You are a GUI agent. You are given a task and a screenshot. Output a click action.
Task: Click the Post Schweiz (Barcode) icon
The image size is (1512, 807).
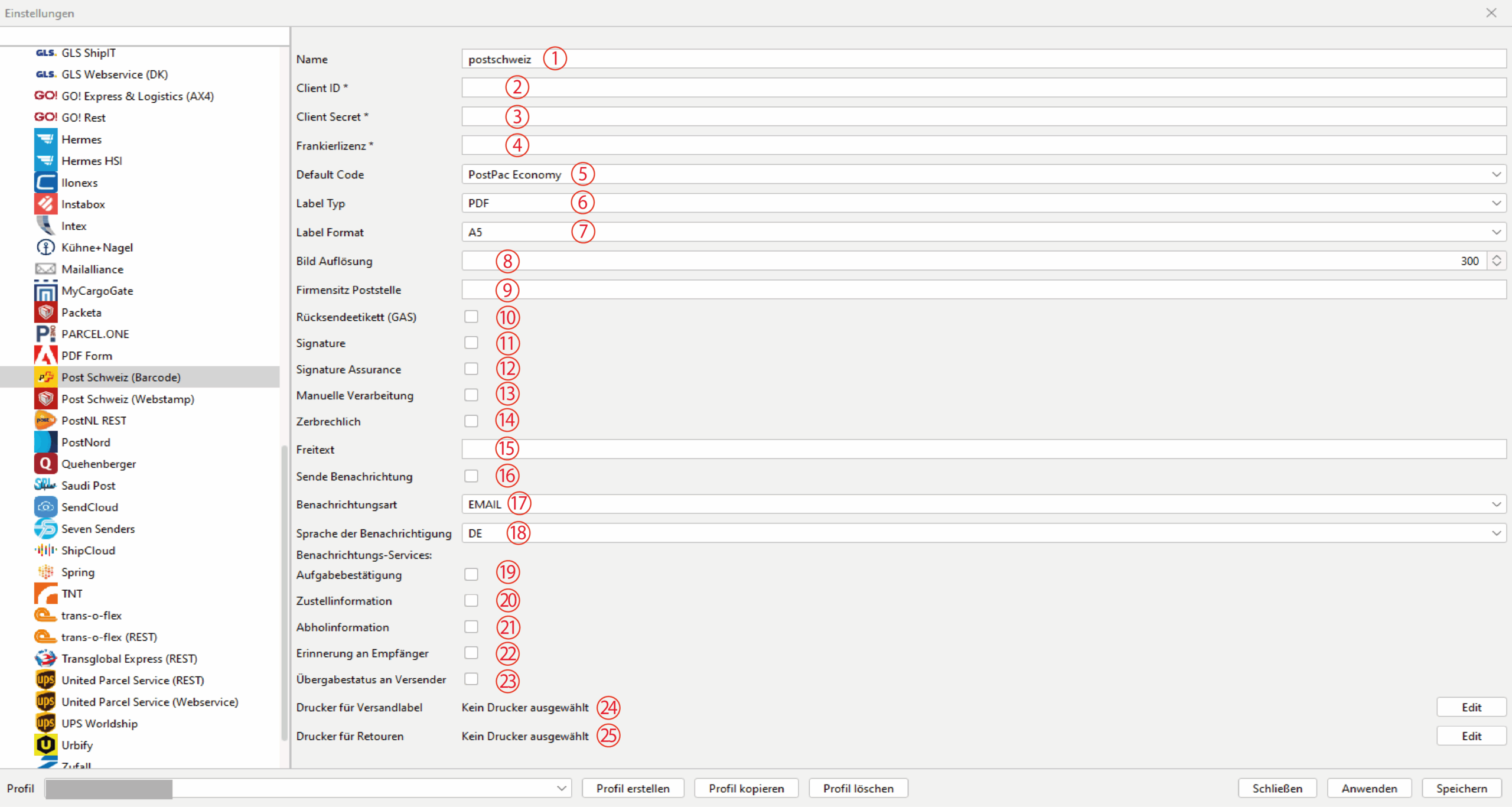[45, 378]
